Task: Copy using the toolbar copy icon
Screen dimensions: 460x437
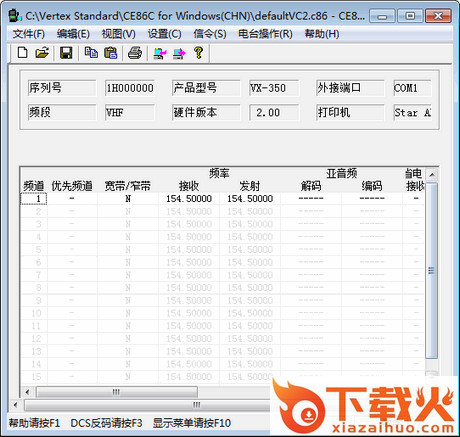Action: click(x=91, y=53)
